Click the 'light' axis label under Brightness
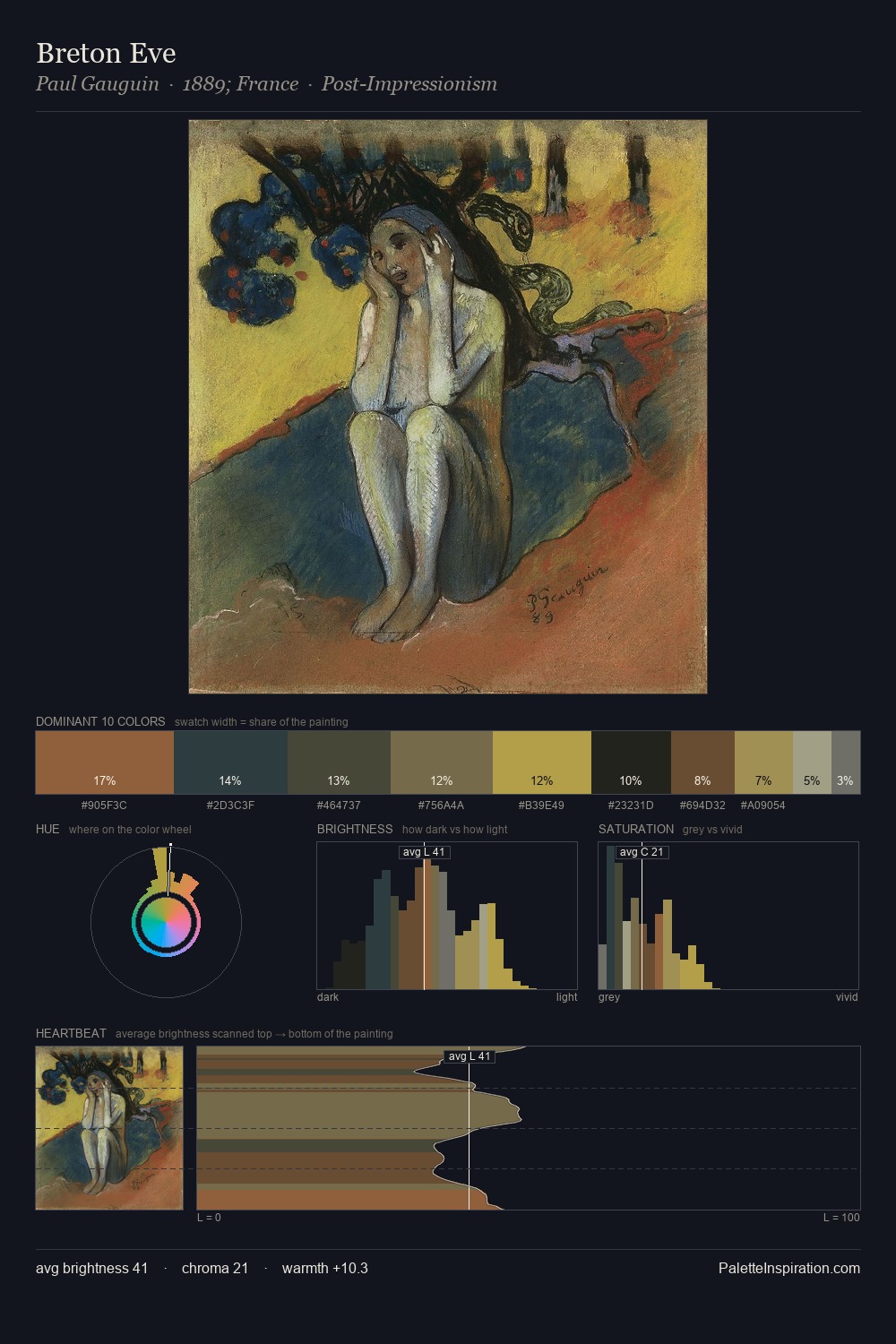 coord(567,997)
